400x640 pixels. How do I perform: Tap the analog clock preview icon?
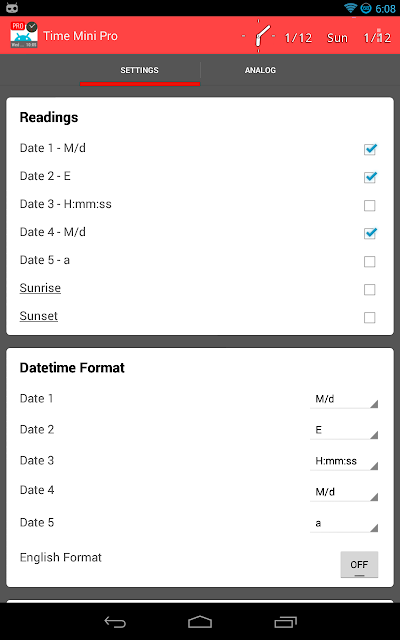258,36
